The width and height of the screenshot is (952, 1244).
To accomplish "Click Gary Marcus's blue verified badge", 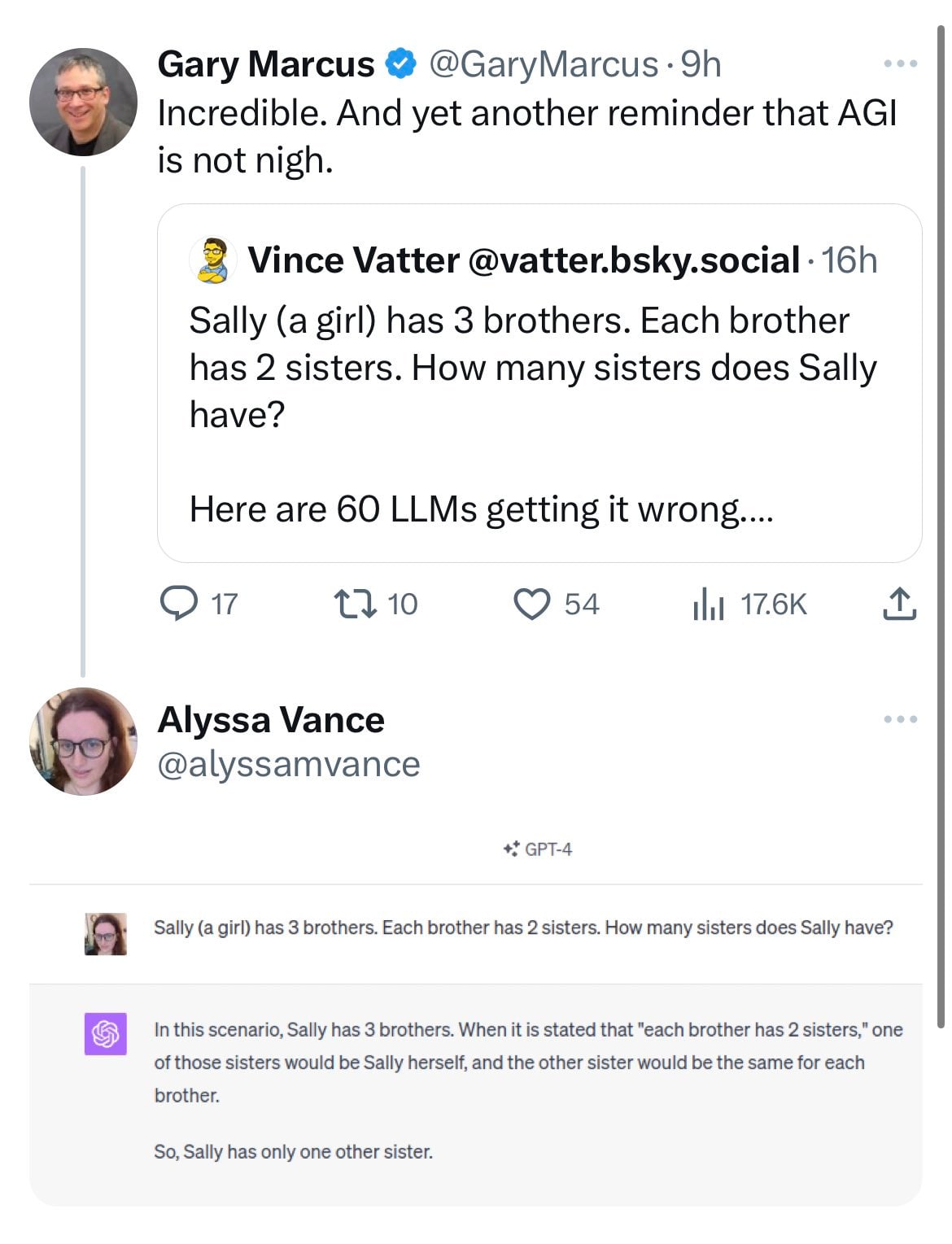I will click(400, 63).
